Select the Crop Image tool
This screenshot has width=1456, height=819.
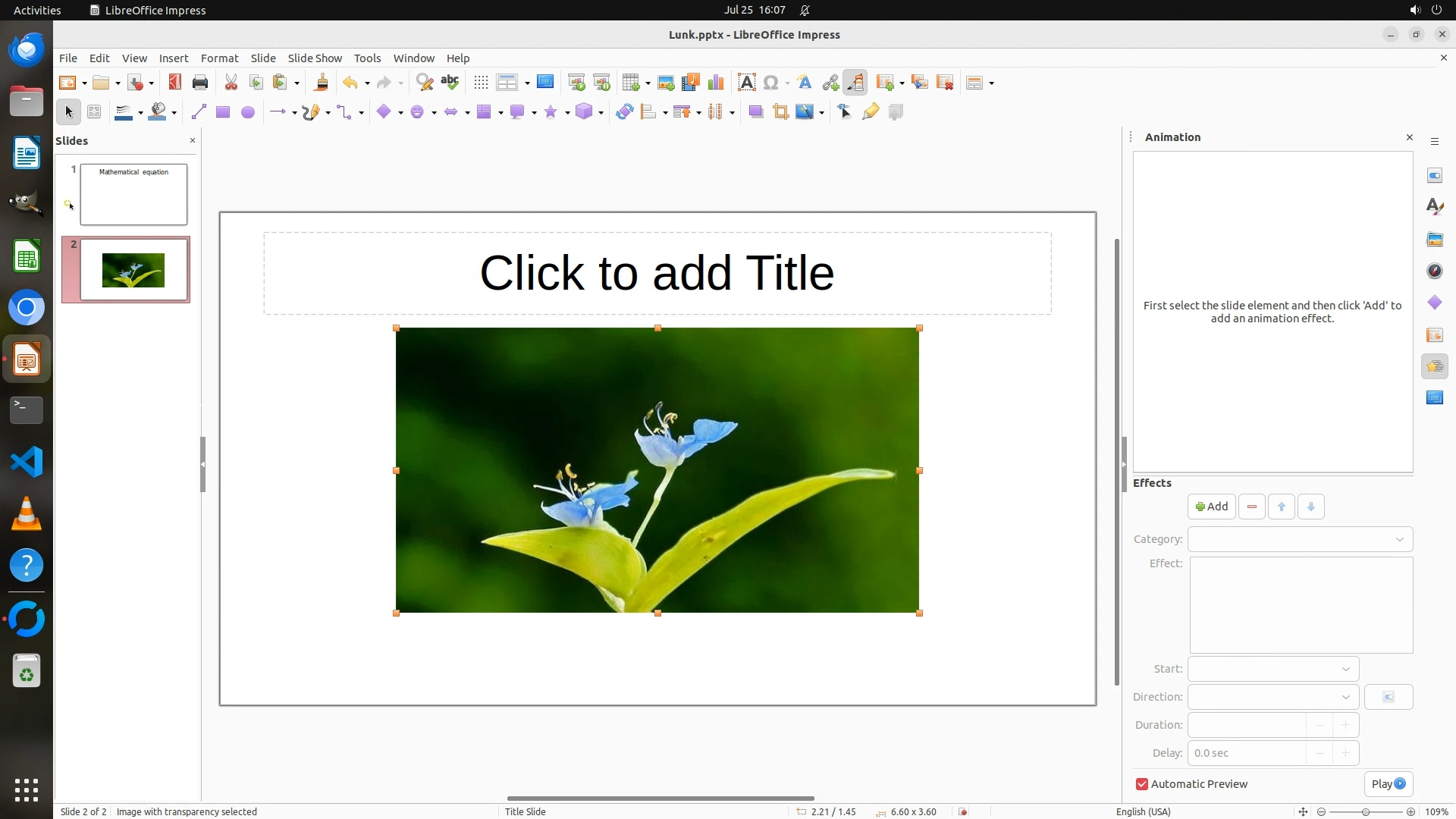[780, 112]
